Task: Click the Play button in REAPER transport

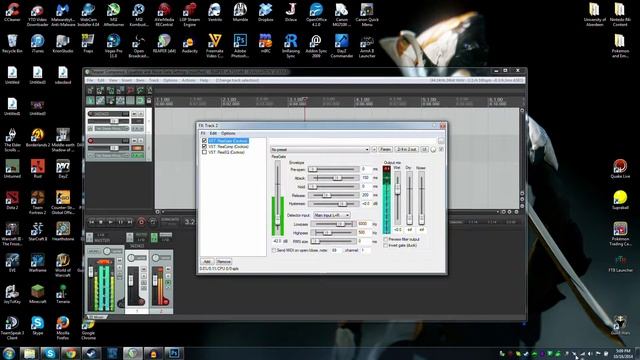Action: point(110,222)
